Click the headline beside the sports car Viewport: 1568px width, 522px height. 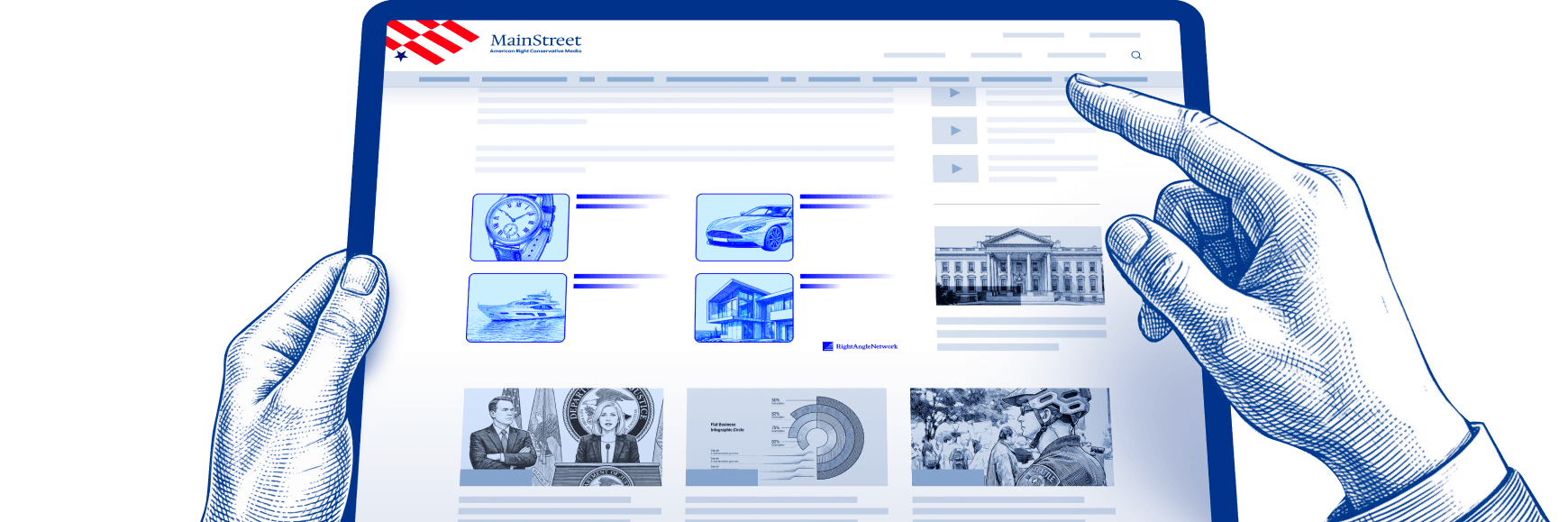844,201
